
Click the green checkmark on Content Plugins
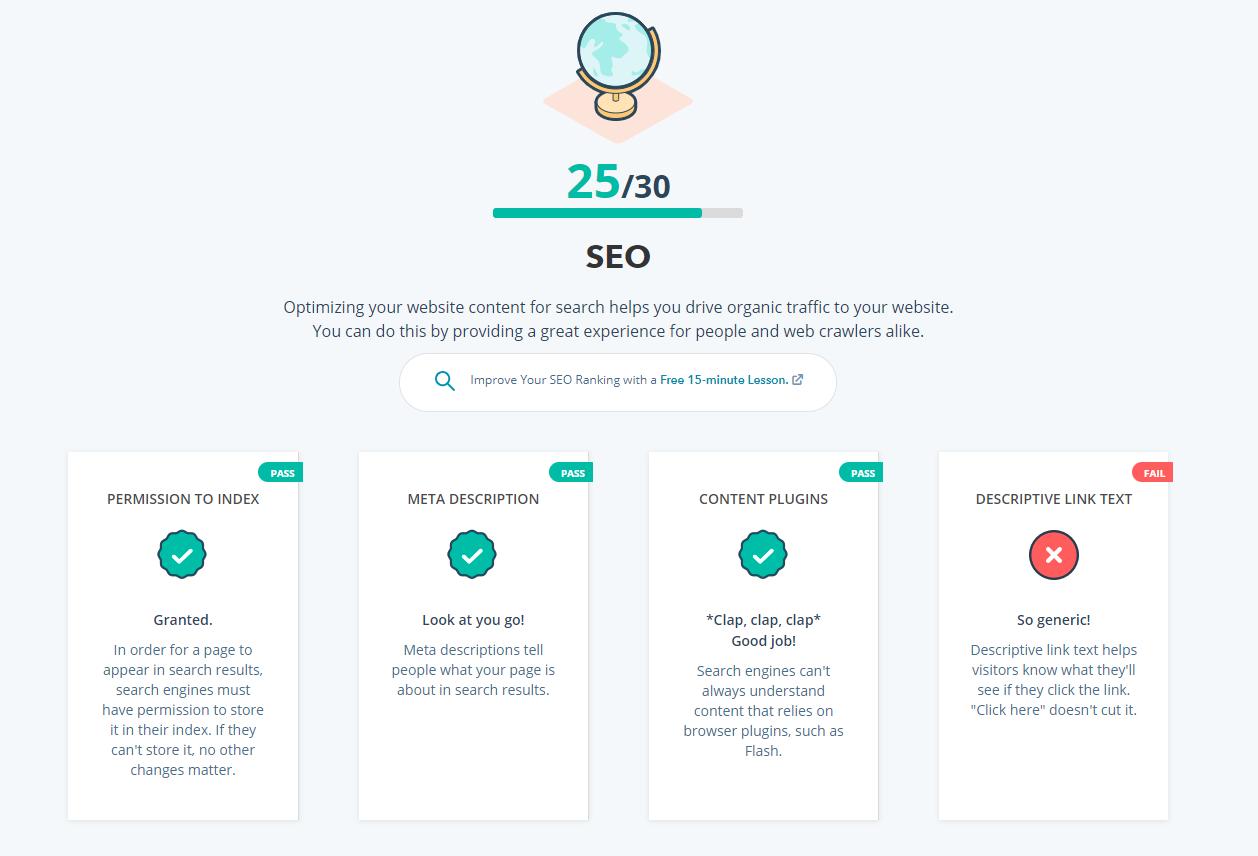click(763, 554)
